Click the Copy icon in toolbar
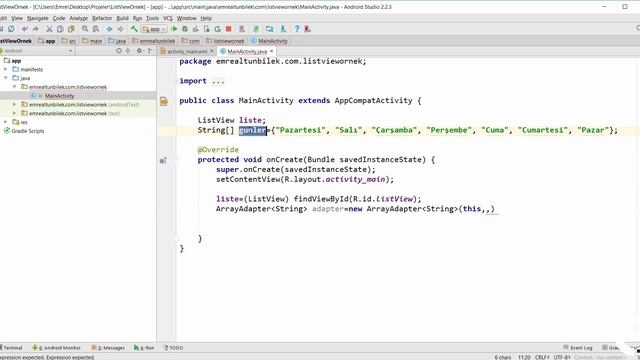Image resolution: width=640 pixels, height=360 pixels. click(x=60, y=29)
